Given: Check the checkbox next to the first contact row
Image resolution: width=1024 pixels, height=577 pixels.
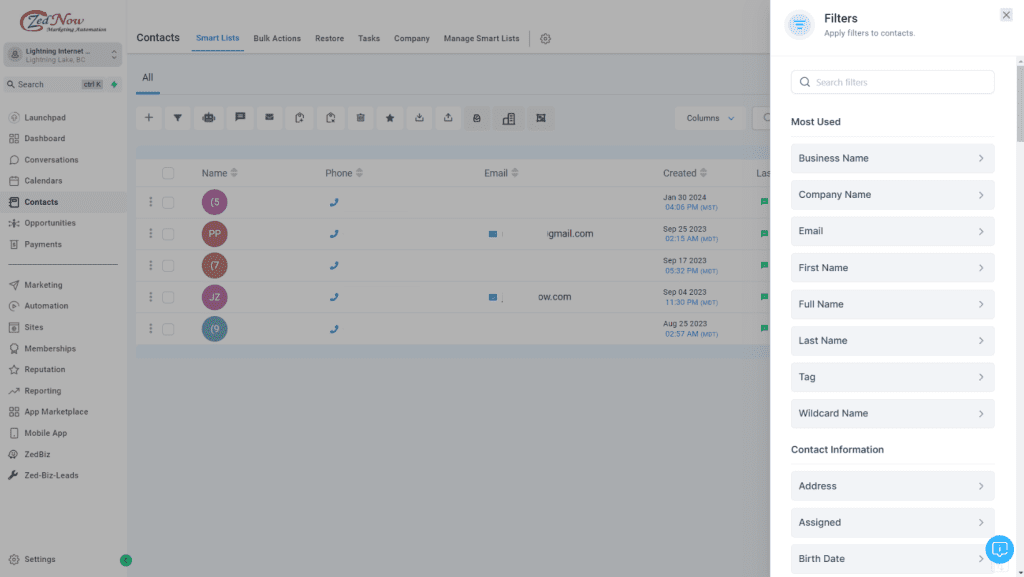Looking at the screenshot, I should click(x=168, y=202).
